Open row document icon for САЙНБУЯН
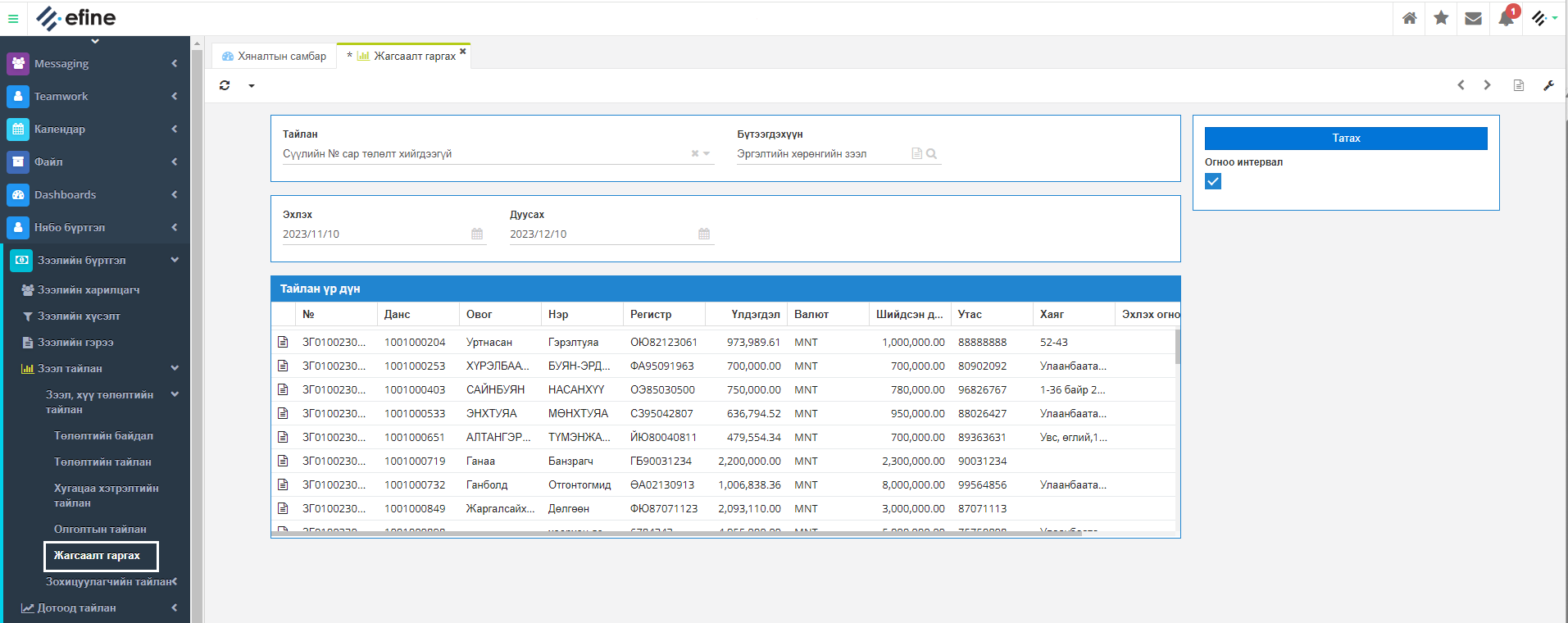 283,389
